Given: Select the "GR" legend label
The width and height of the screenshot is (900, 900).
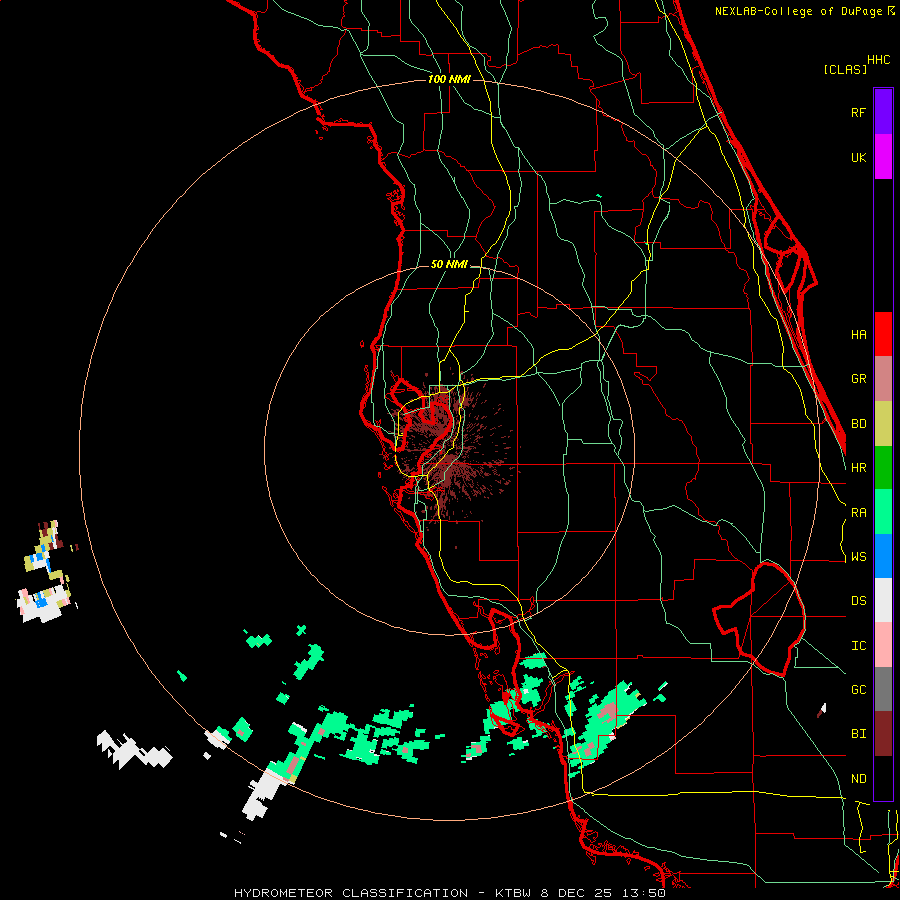Looking at the screenshot, I should 858,379.
